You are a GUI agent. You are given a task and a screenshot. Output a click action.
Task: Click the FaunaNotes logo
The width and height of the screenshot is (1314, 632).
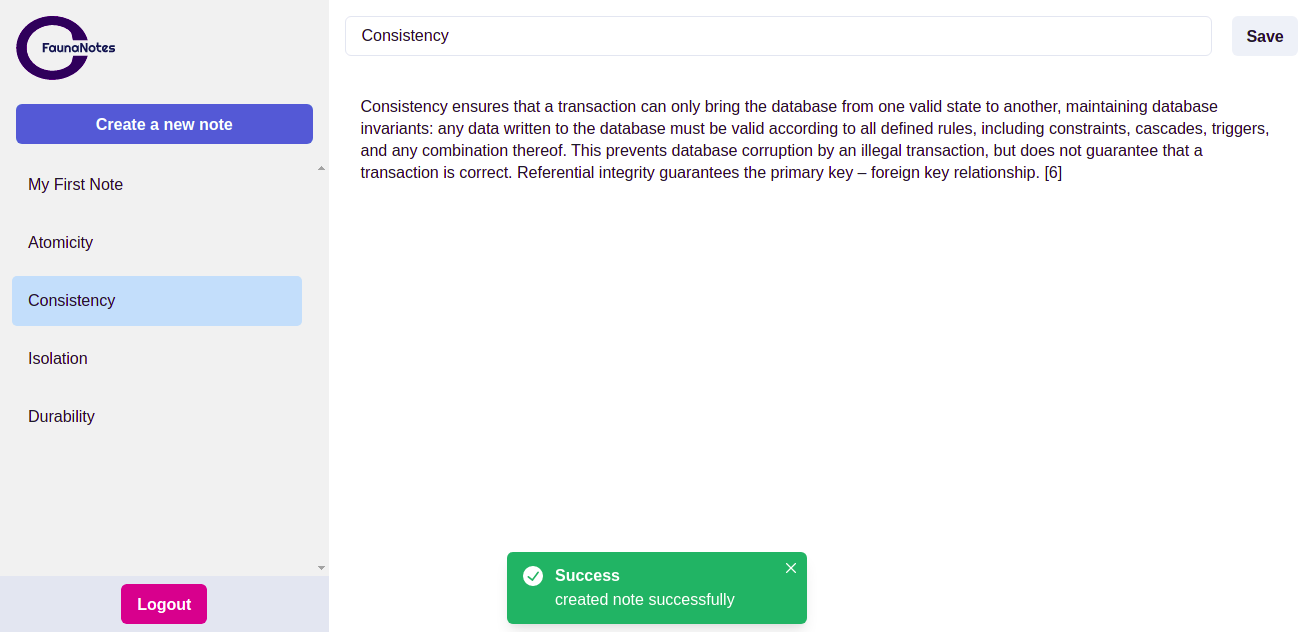click(55, 48)
